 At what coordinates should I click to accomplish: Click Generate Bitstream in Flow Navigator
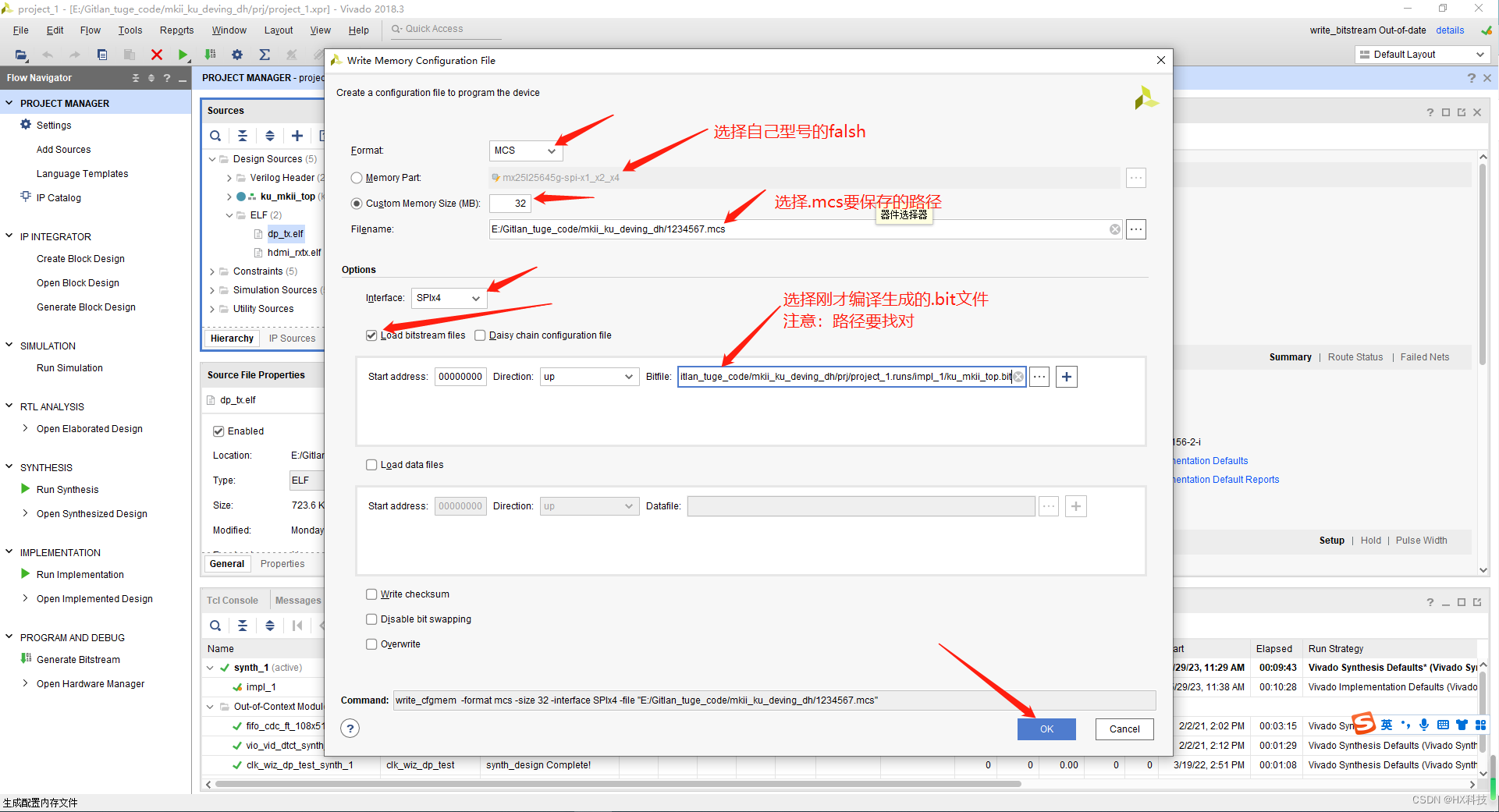click(78, 660)
